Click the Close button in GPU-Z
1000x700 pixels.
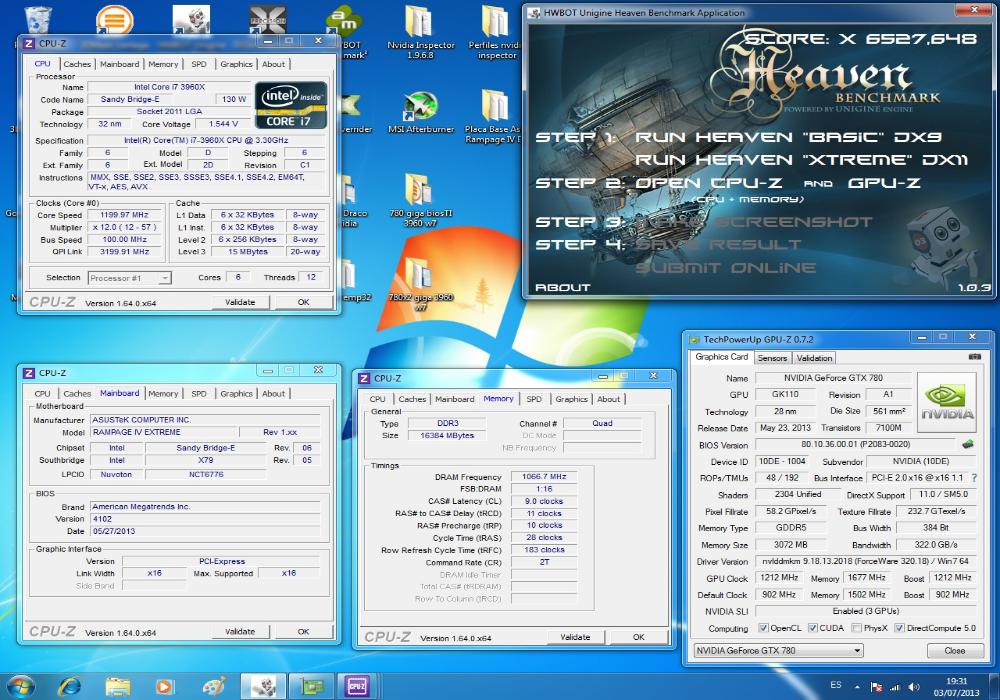pos(955,650)
